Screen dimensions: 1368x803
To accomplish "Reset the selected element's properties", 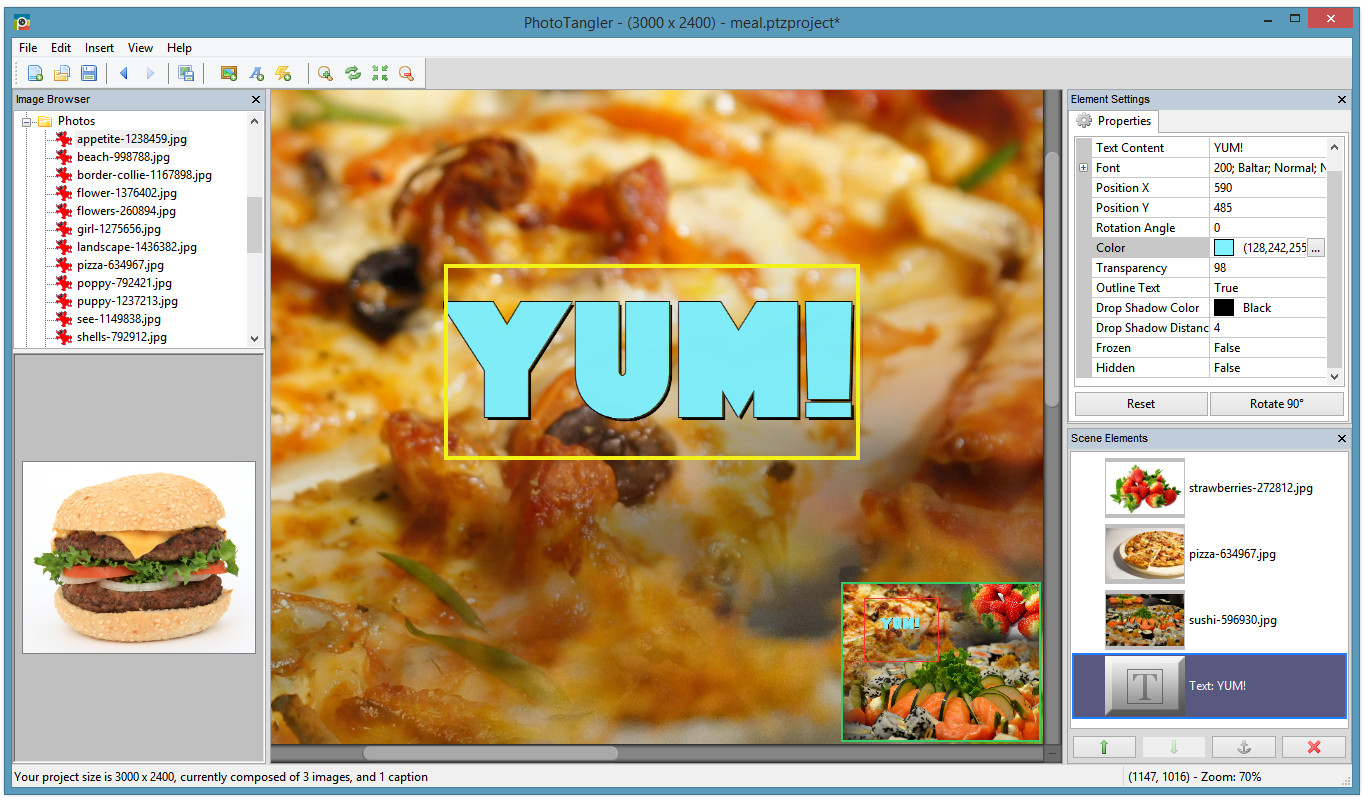I will 1140,403.
